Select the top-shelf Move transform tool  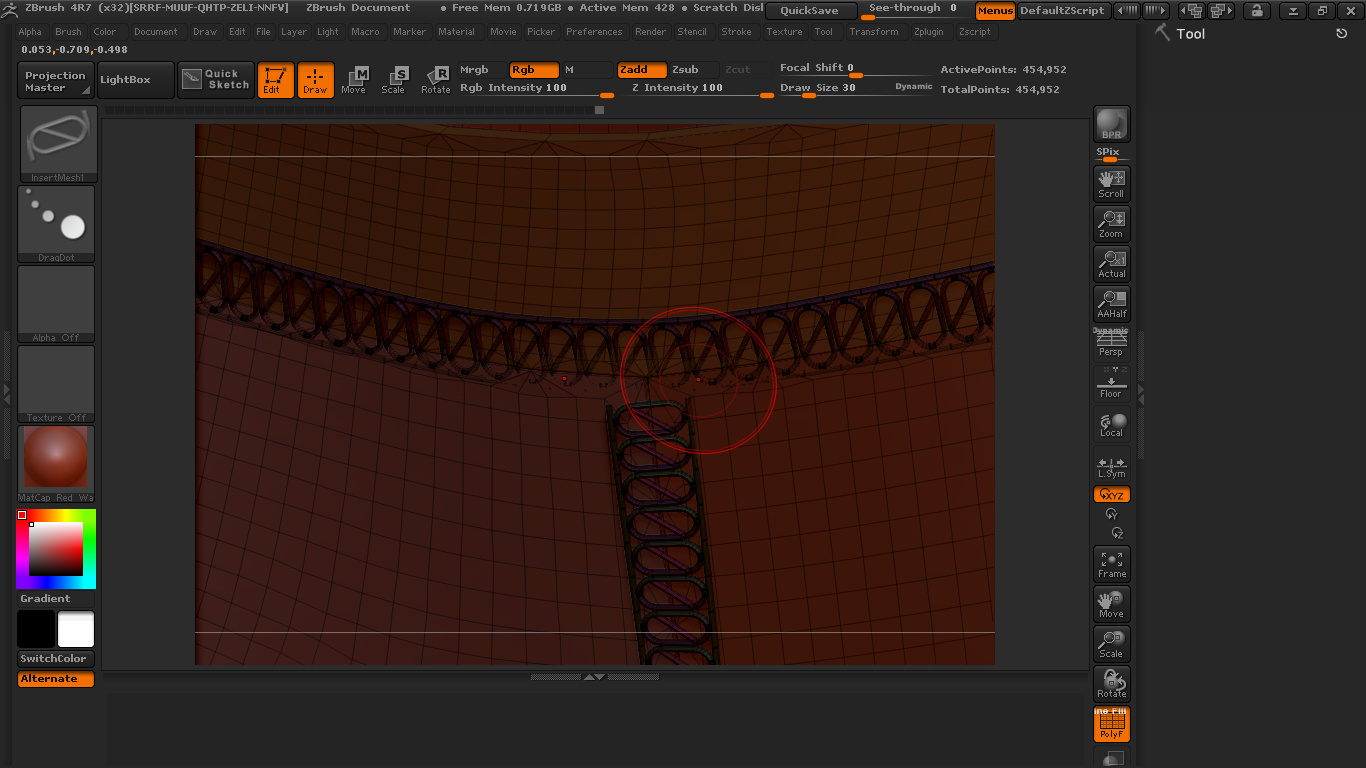pos(355,81)
